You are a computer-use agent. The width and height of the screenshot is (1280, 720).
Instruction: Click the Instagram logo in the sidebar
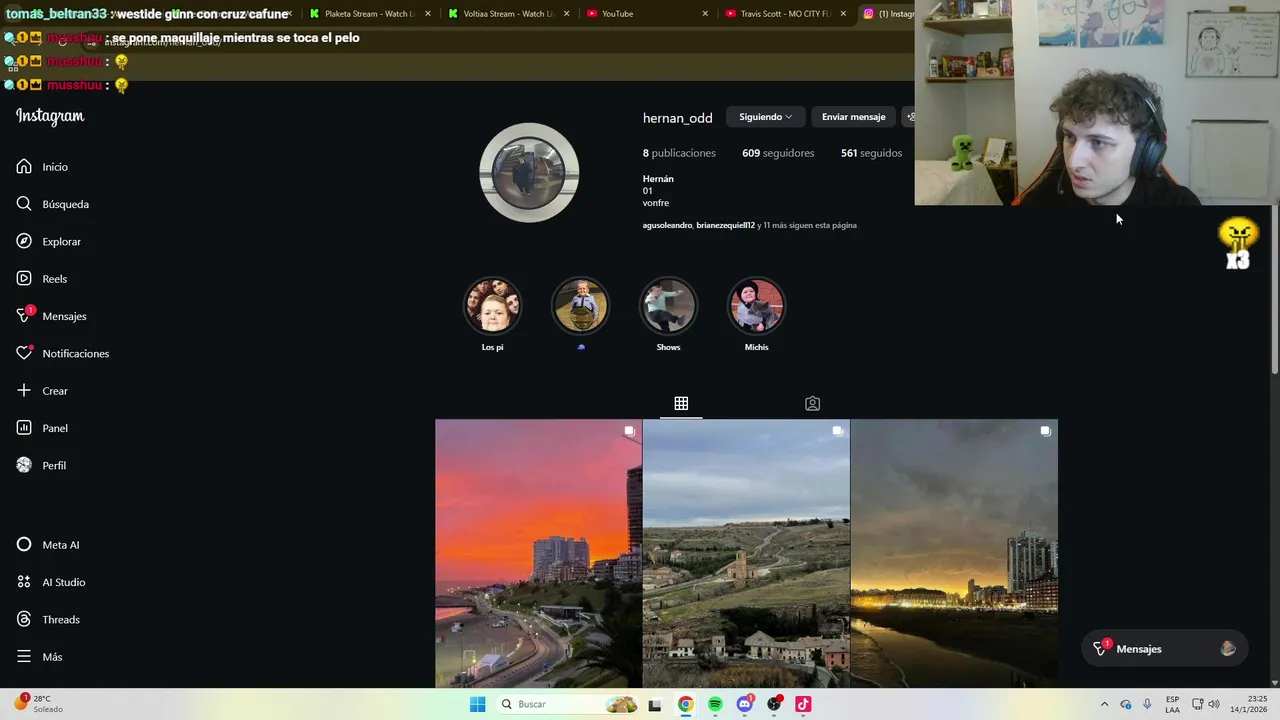click(x=50, y=116)
